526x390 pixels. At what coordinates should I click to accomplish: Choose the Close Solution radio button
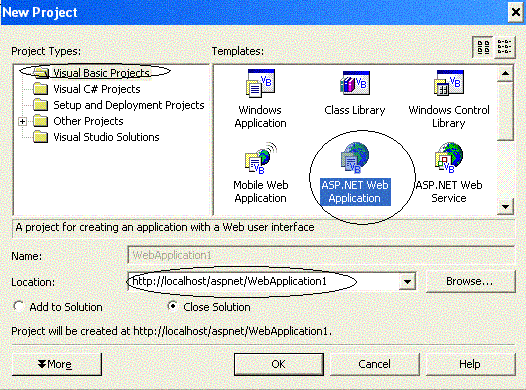[x=172, y=306]
